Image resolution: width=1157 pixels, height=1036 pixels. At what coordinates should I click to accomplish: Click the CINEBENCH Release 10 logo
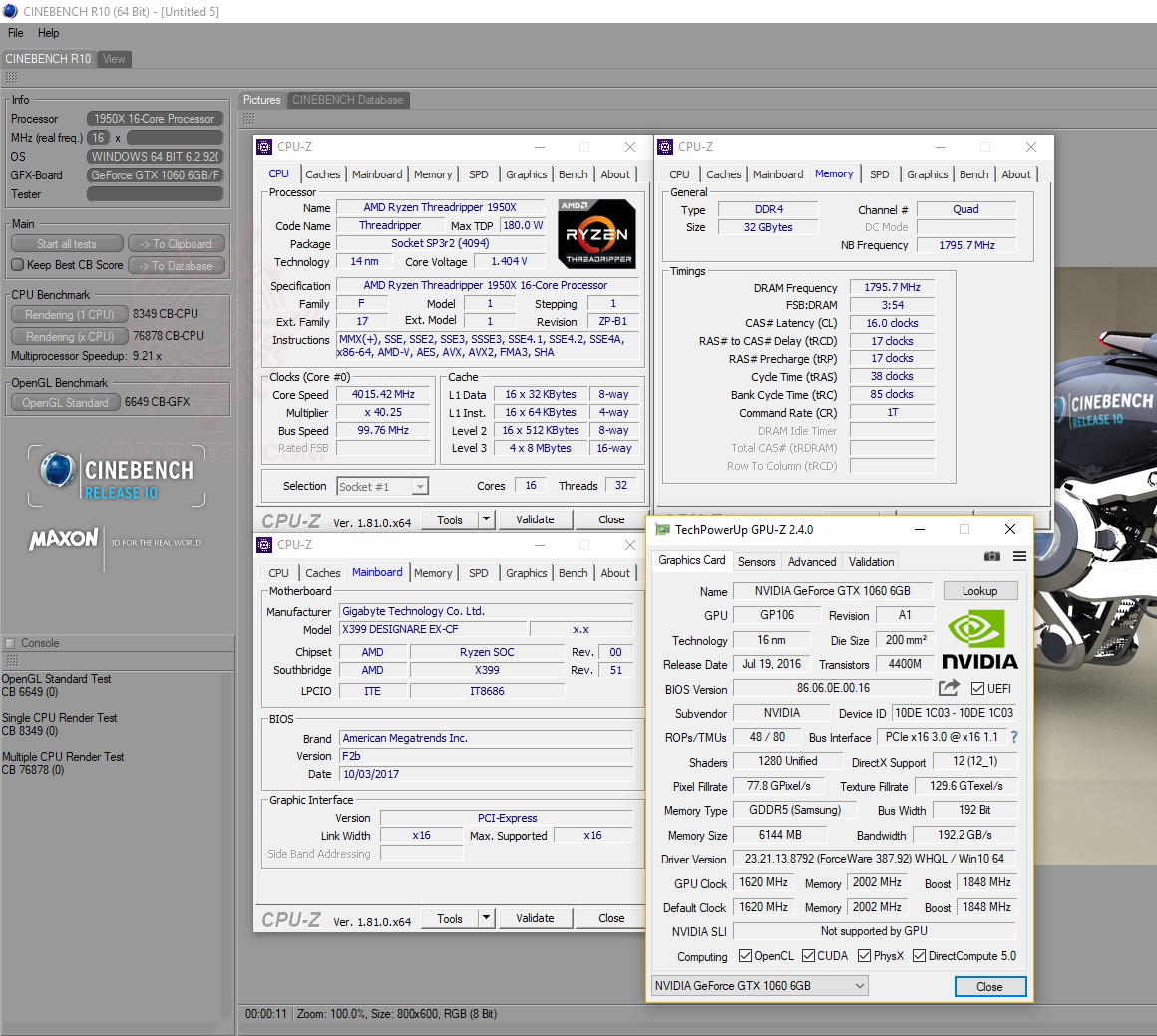tap(116, 476)
